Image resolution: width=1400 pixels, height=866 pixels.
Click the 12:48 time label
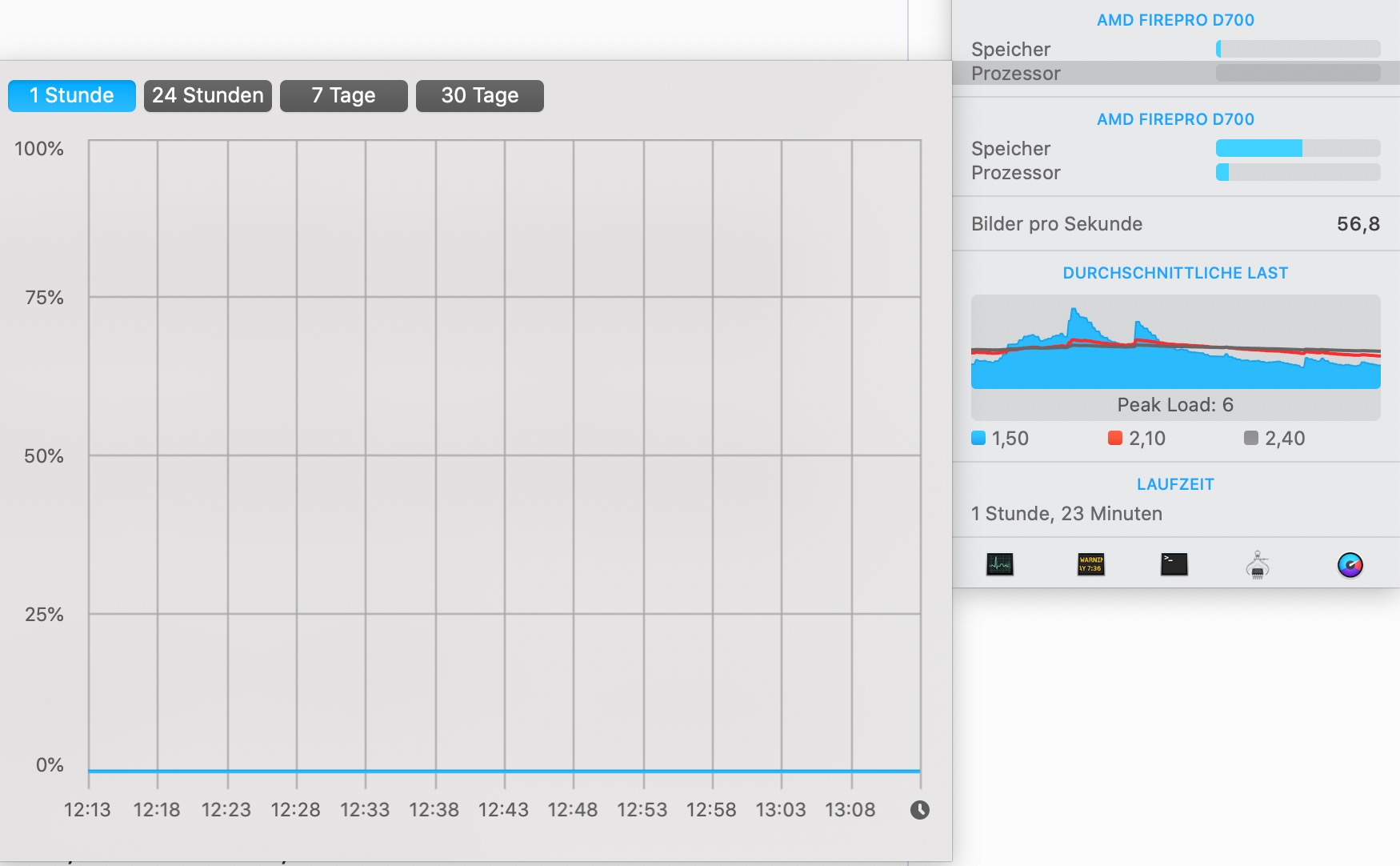[573, 810]
